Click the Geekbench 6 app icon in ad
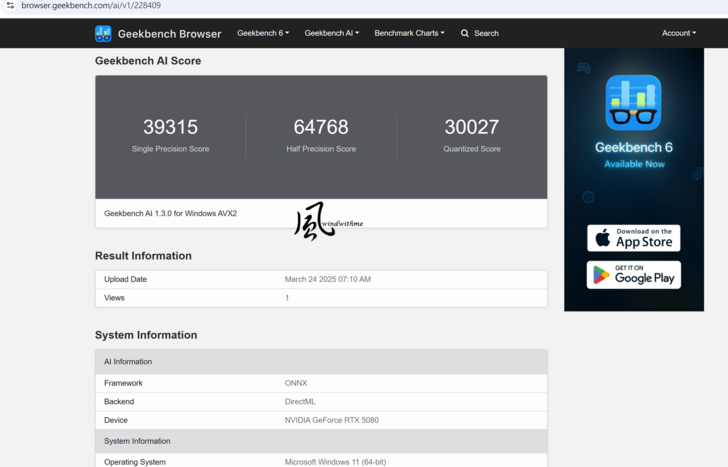The height and width of the screenshot is (467, 728). click(633, 103)
